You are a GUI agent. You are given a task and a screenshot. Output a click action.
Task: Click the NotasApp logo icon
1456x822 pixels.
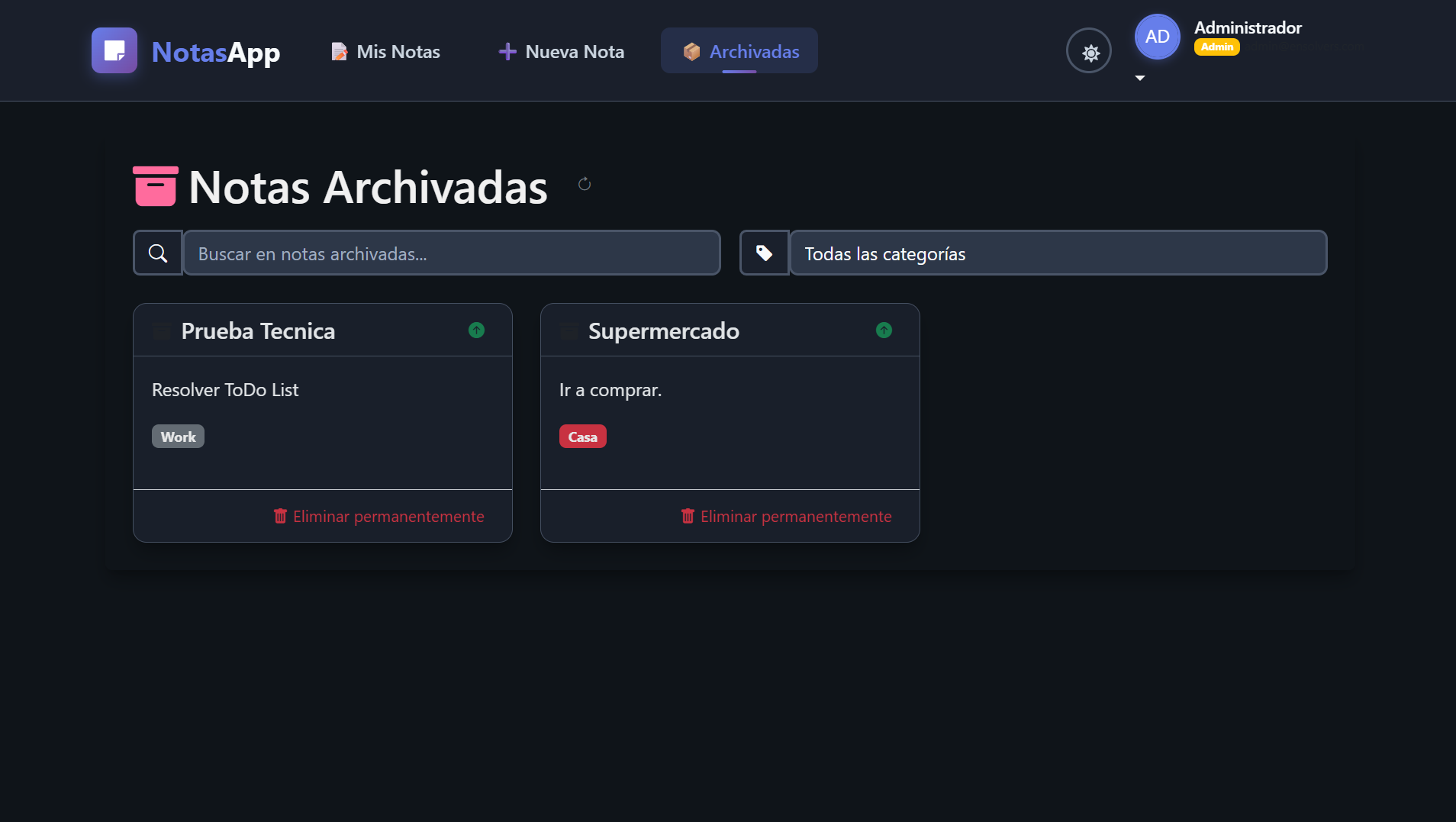click(x=113, y=50)
